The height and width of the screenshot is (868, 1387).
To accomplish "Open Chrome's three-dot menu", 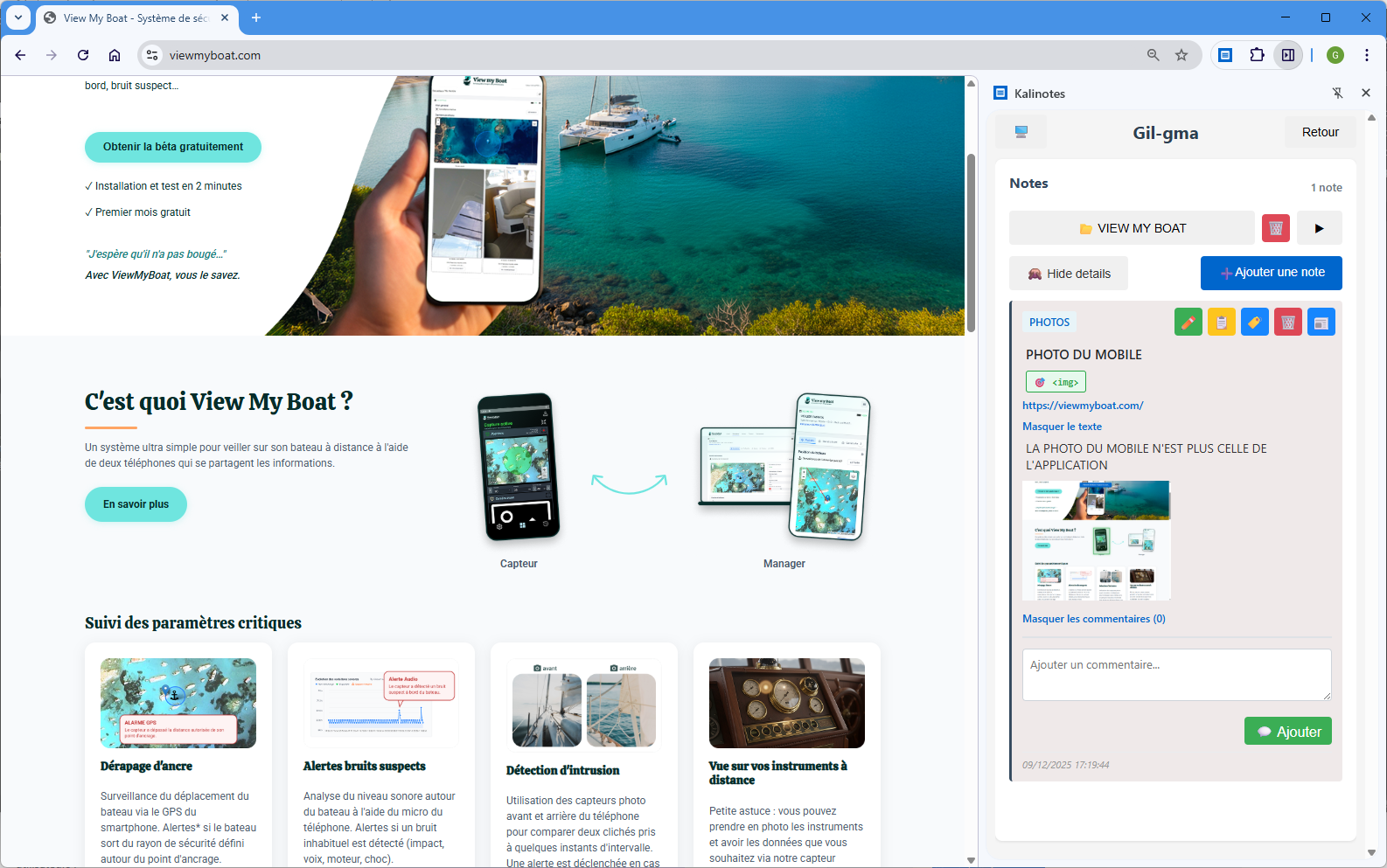I will pos(1366,55).
